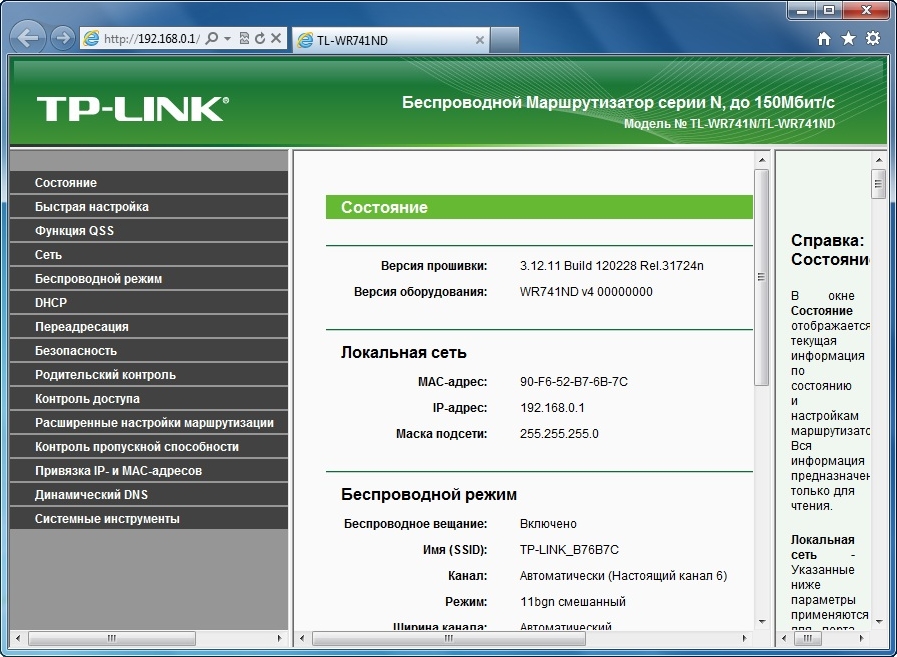Click the browser Back arrow button
The width and height of the screenshot is (897, 657).
[x=27, y=38]
